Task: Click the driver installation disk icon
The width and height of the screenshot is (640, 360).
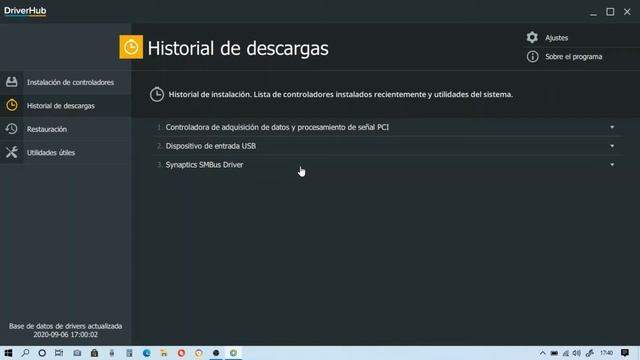Action: (11, 82)
